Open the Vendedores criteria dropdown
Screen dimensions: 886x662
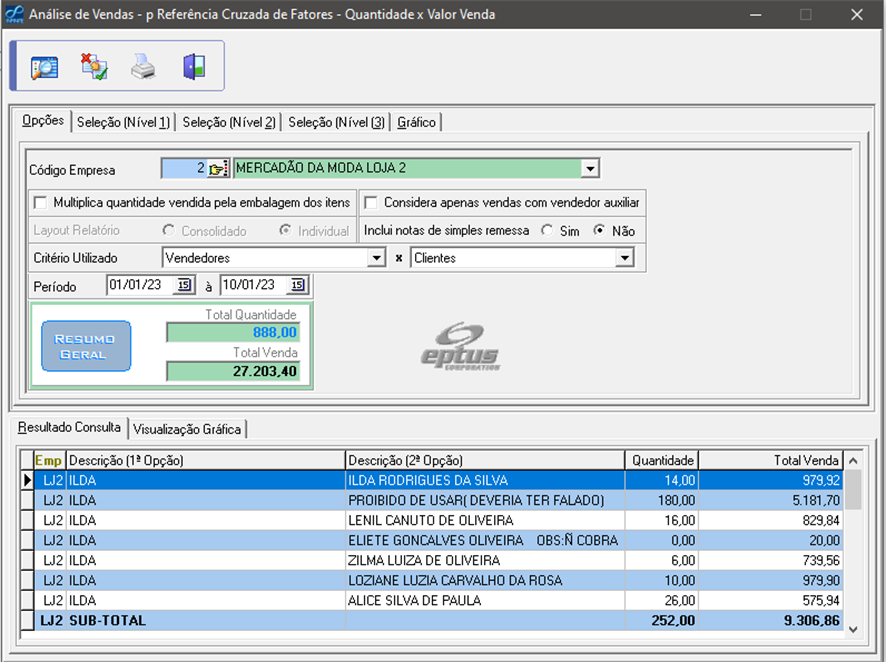pos(376,258)
